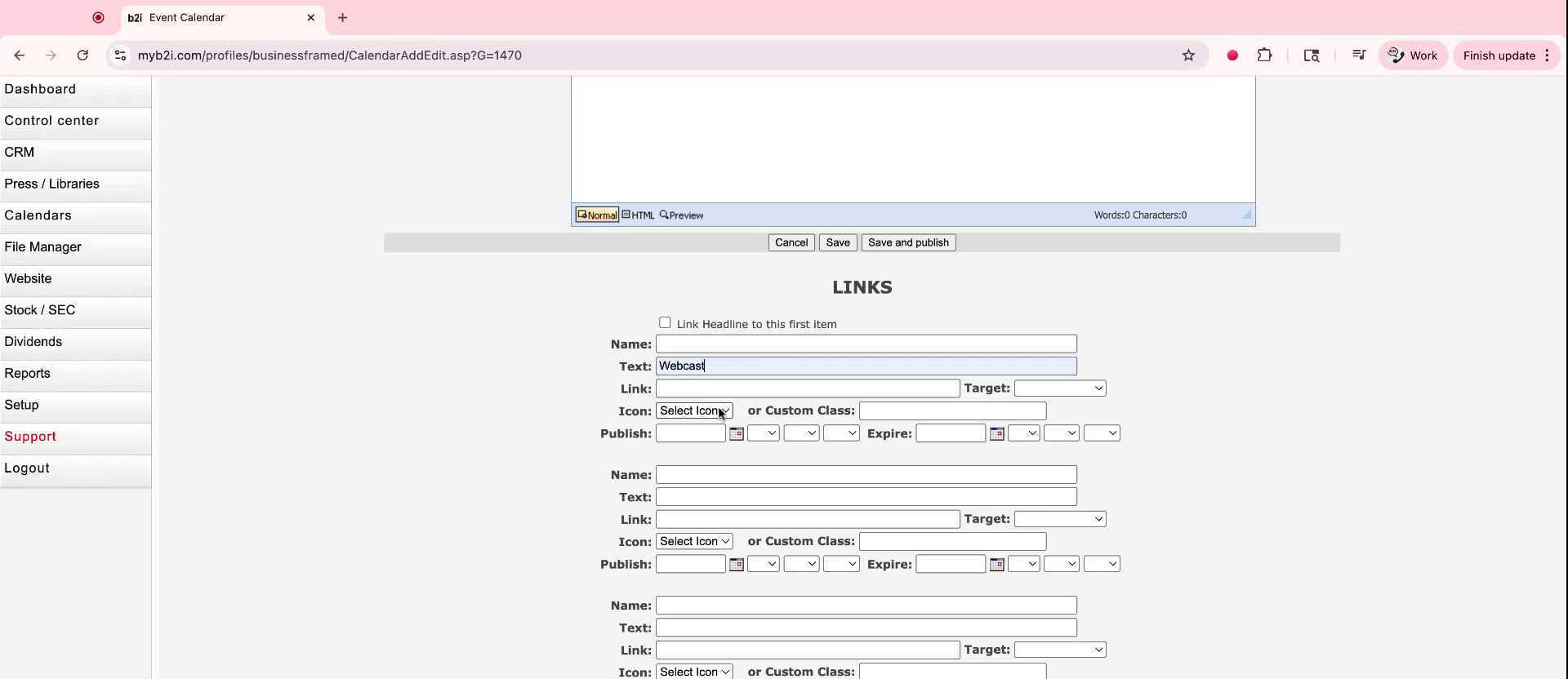
Task: Close the Event Calendar tab
Action: [x=310, y=17]
